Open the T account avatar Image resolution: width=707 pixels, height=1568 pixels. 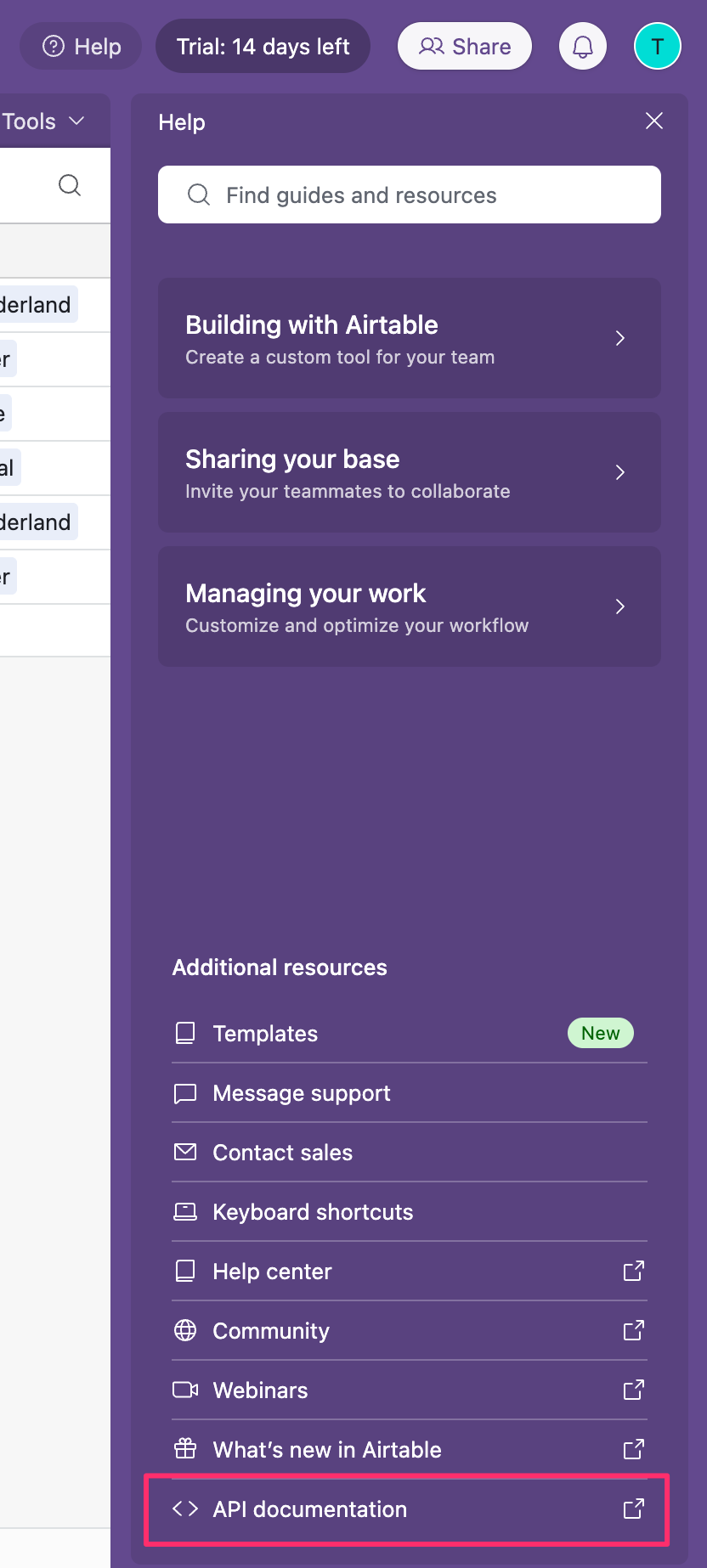pyautogui.click(x=658, y=46)
